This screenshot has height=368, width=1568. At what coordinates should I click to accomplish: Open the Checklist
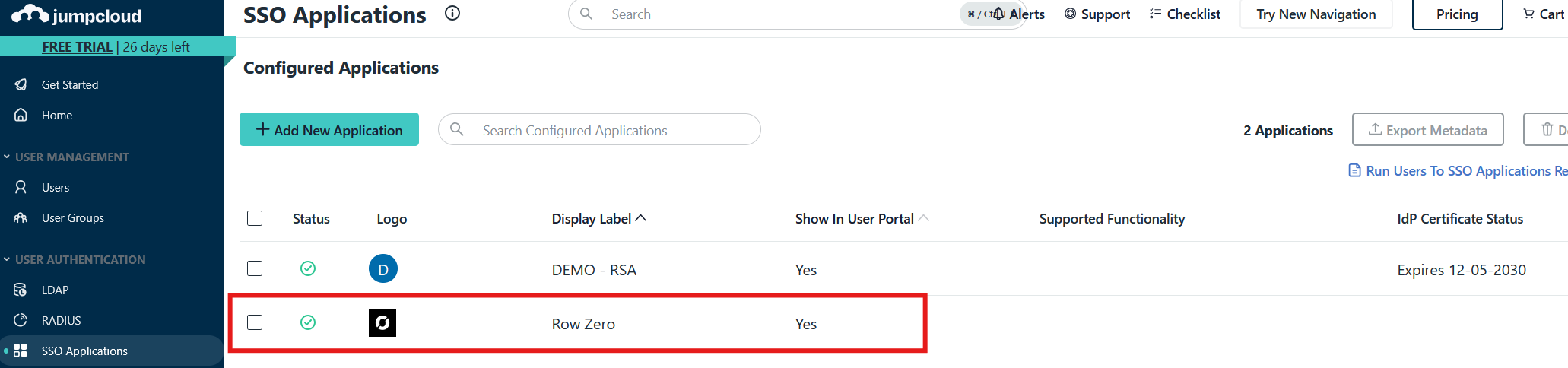pos(1185,14)
